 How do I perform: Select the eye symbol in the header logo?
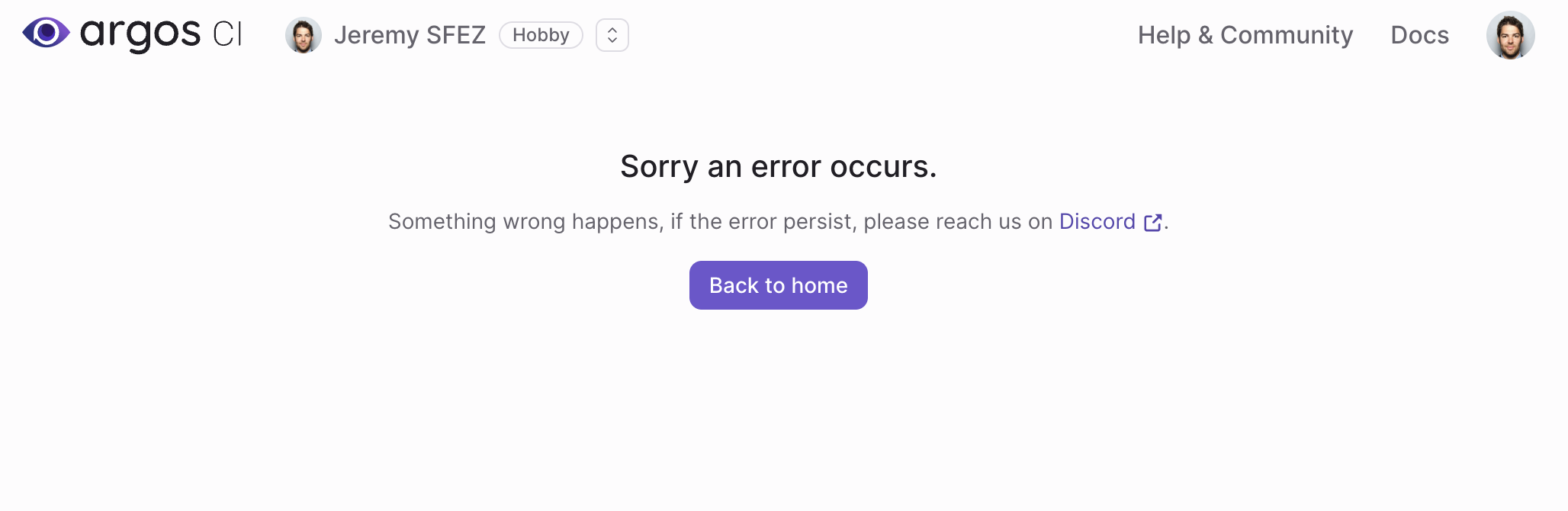click(x=46, y=33)
